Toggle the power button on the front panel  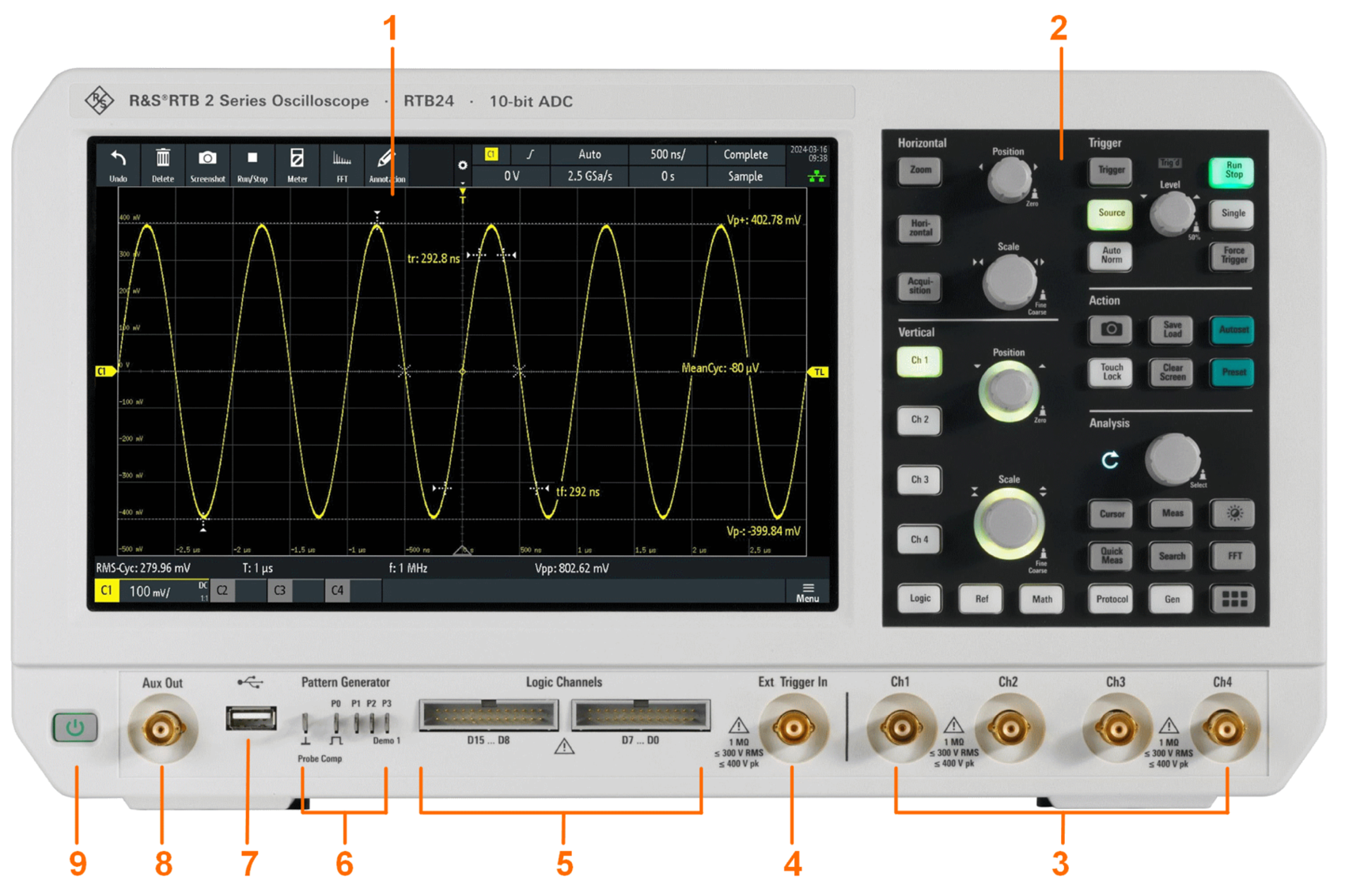pos(75,727)
